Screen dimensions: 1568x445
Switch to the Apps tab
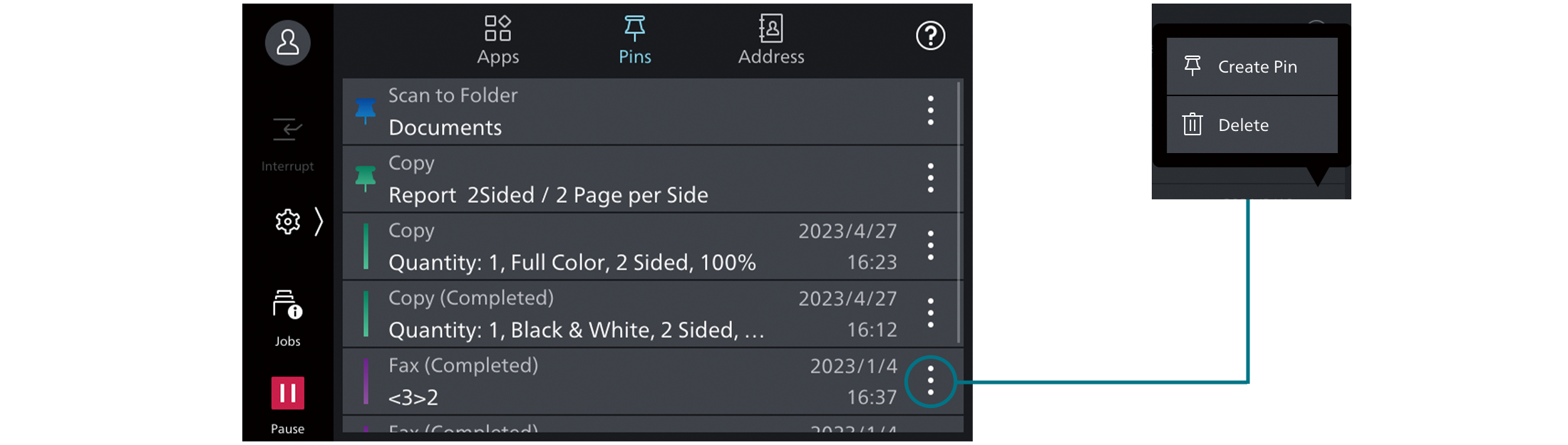click(497, 39)
